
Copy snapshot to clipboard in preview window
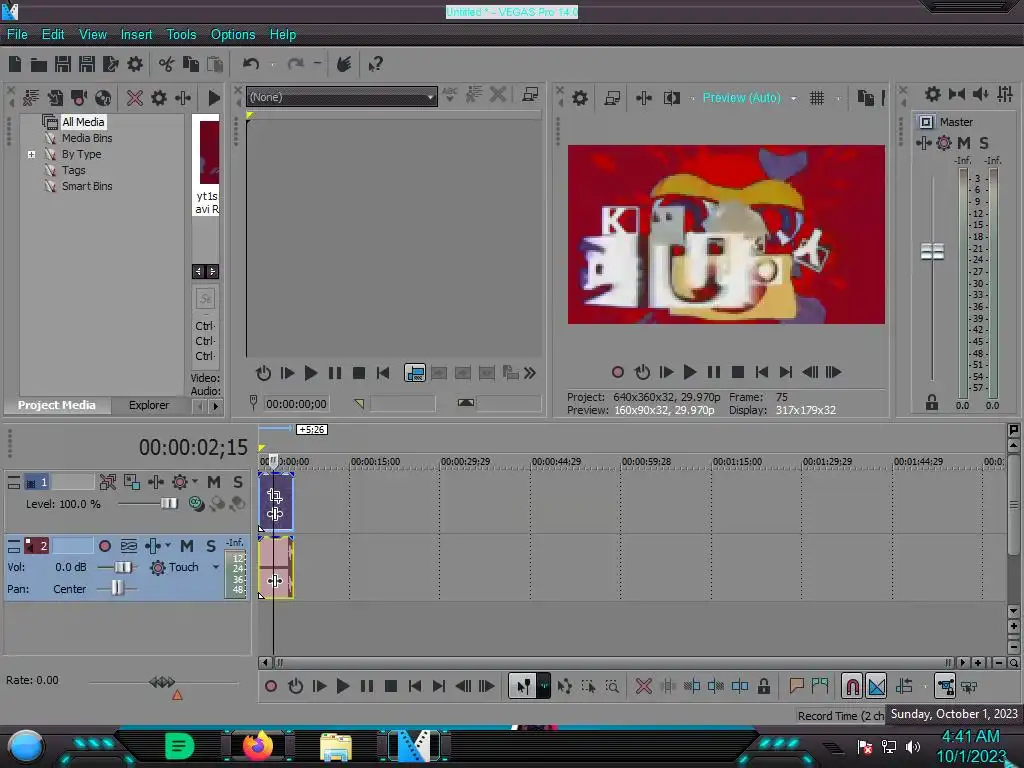click(865, 98)
